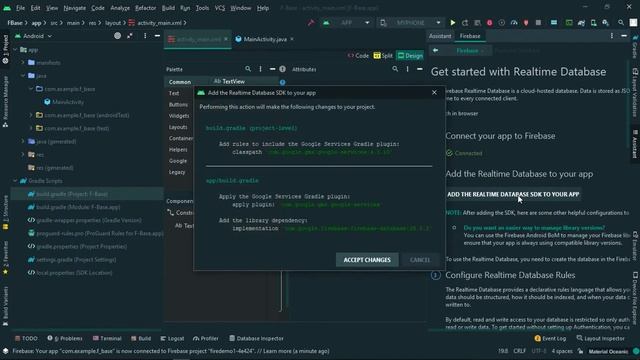Select build.gradle (Module: F-Base.app) file
640x360 pixels.
[78, 207]
